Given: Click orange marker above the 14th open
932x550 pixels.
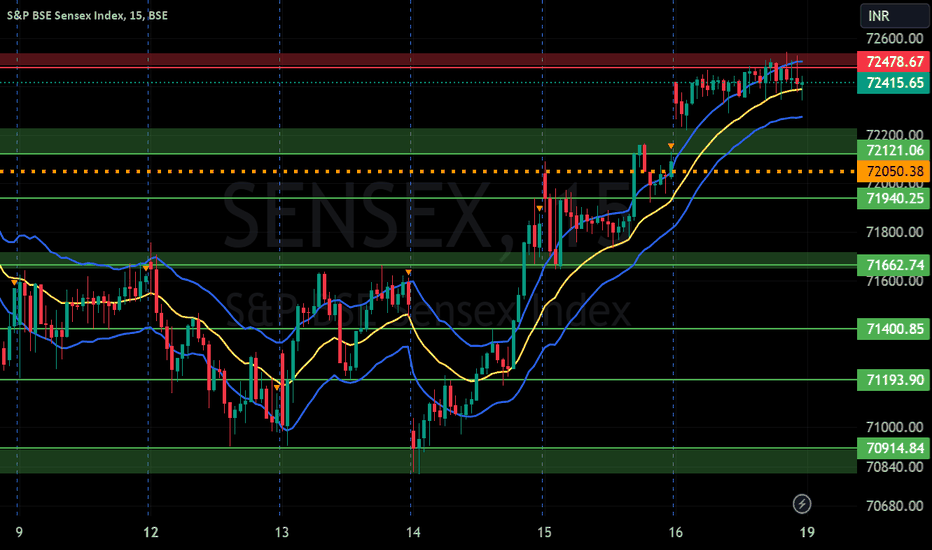Looking at the screenshot, I should pyautogui.click(x=408, y=272).
